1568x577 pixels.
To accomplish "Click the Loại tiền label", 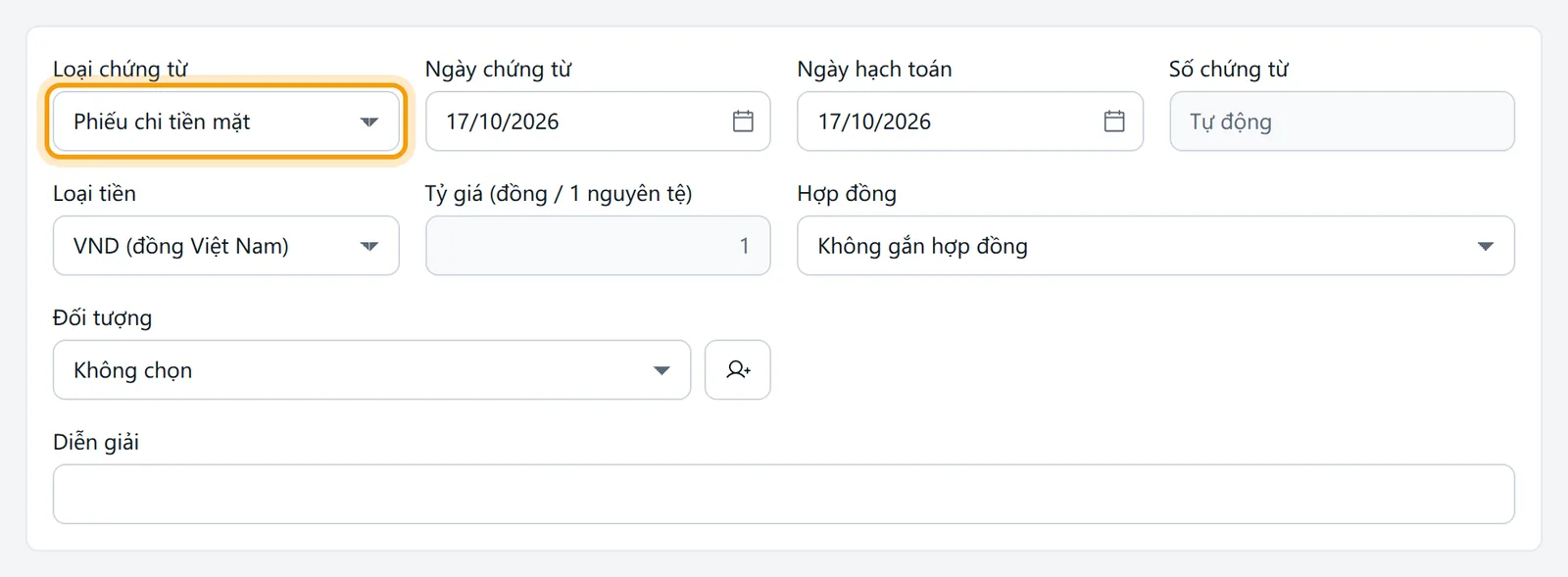I will [94, 193].
